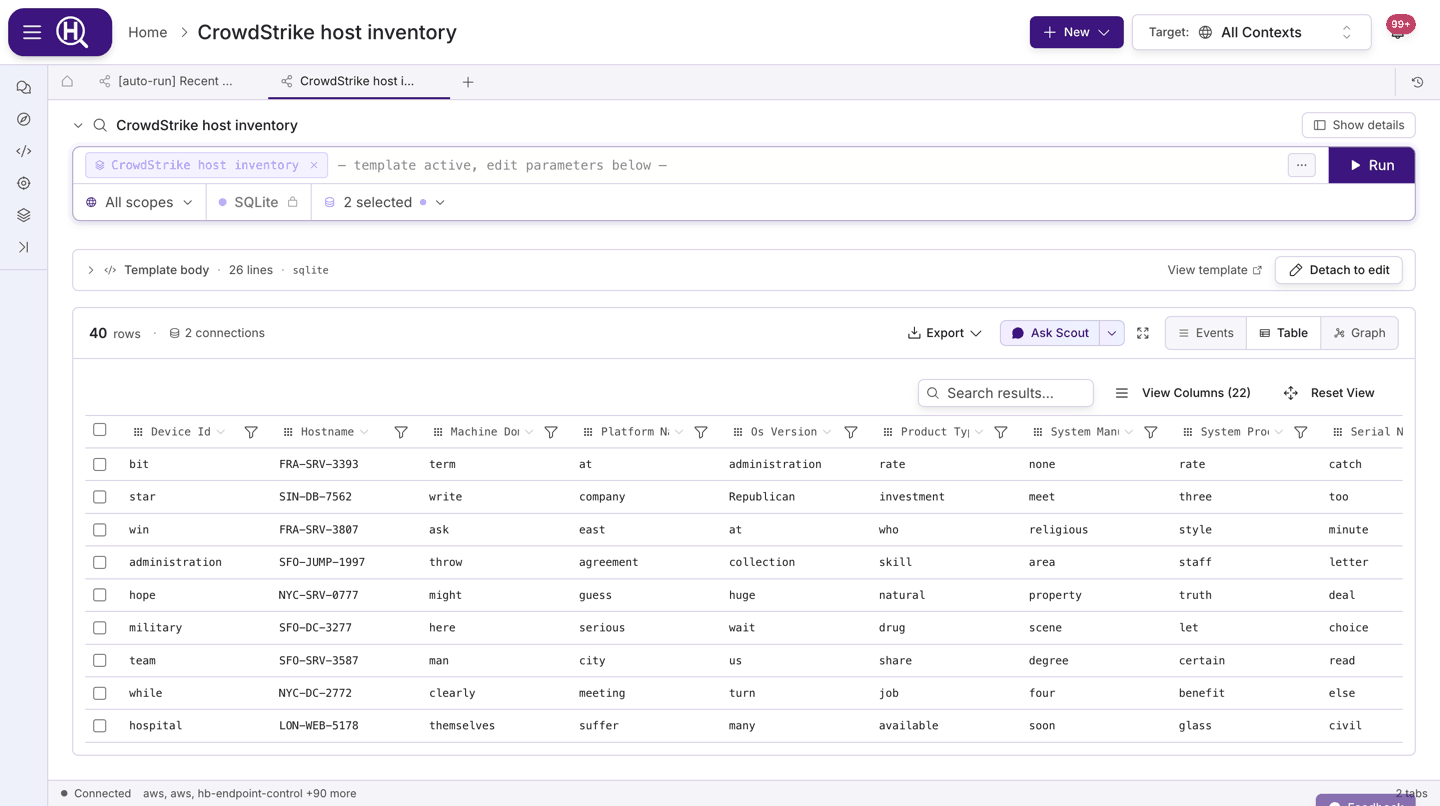Open the Target All Contexts selector
The width and height of the screenshot is (1440, 806).
(x=1250, y=32)
